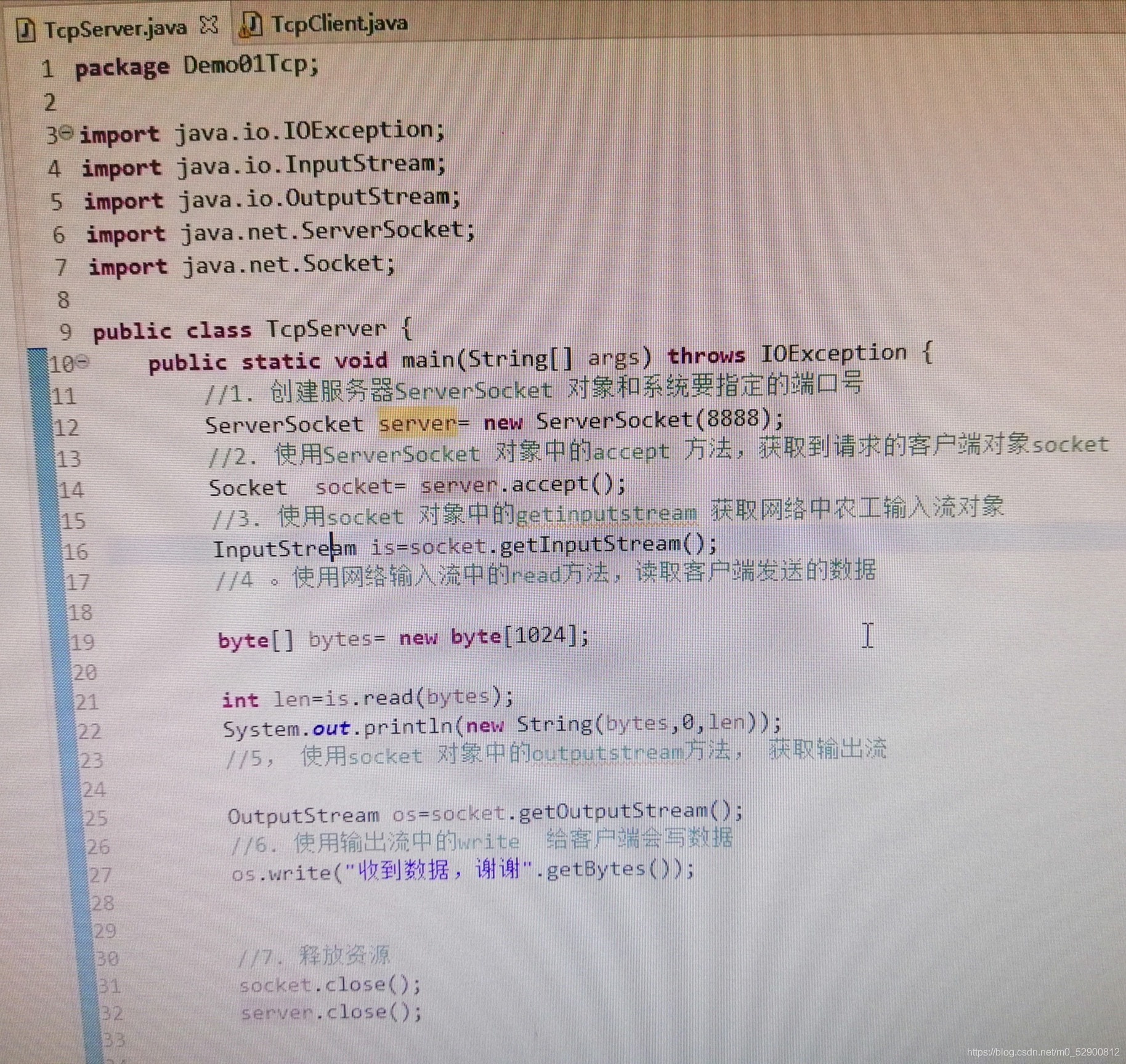
Task: Click 'package Demo01Tcp;' on line 1
Action: (197, 66)
